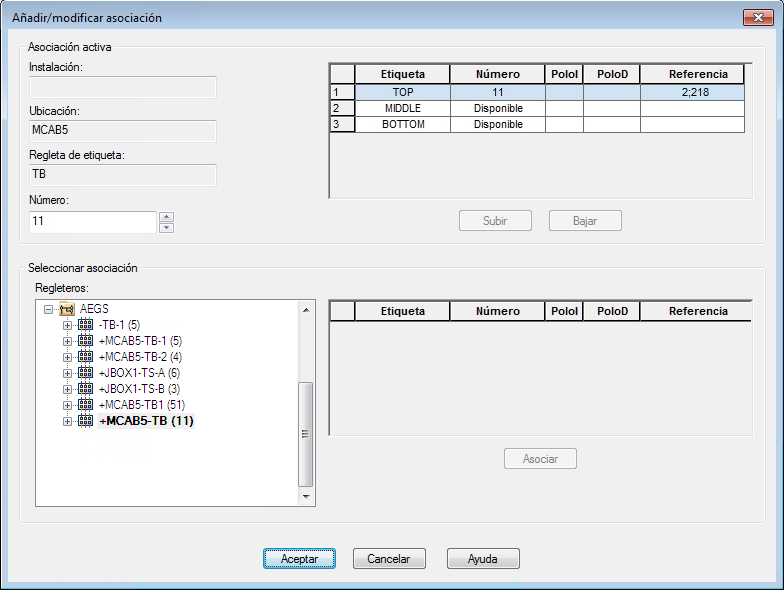Image resolution: width=784 pixels, height=590 pixels.
Task: Click the Regleteros scrollbar down arrow
Action: 306,496
